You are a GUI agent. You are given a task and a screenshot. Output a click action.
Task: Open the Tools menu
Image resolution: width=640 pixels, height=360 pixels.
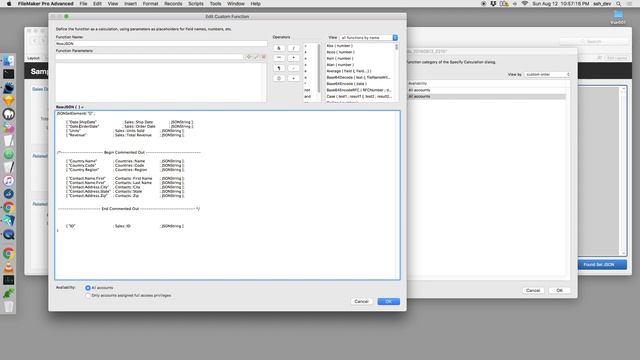pos(215,4)
